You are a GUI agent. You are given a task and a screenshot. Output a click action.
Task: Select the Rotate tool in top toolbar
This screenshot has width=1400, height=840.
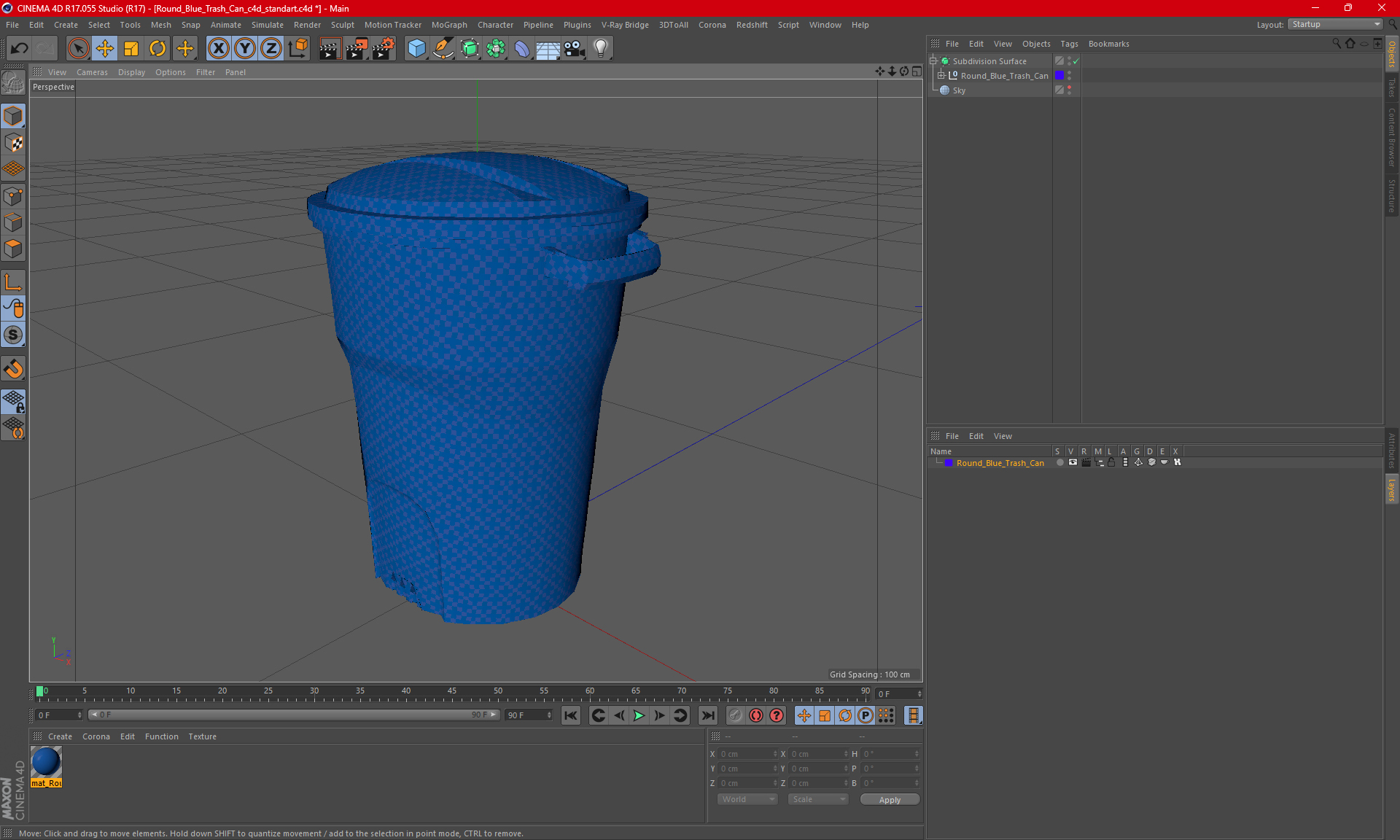[157, 48]
